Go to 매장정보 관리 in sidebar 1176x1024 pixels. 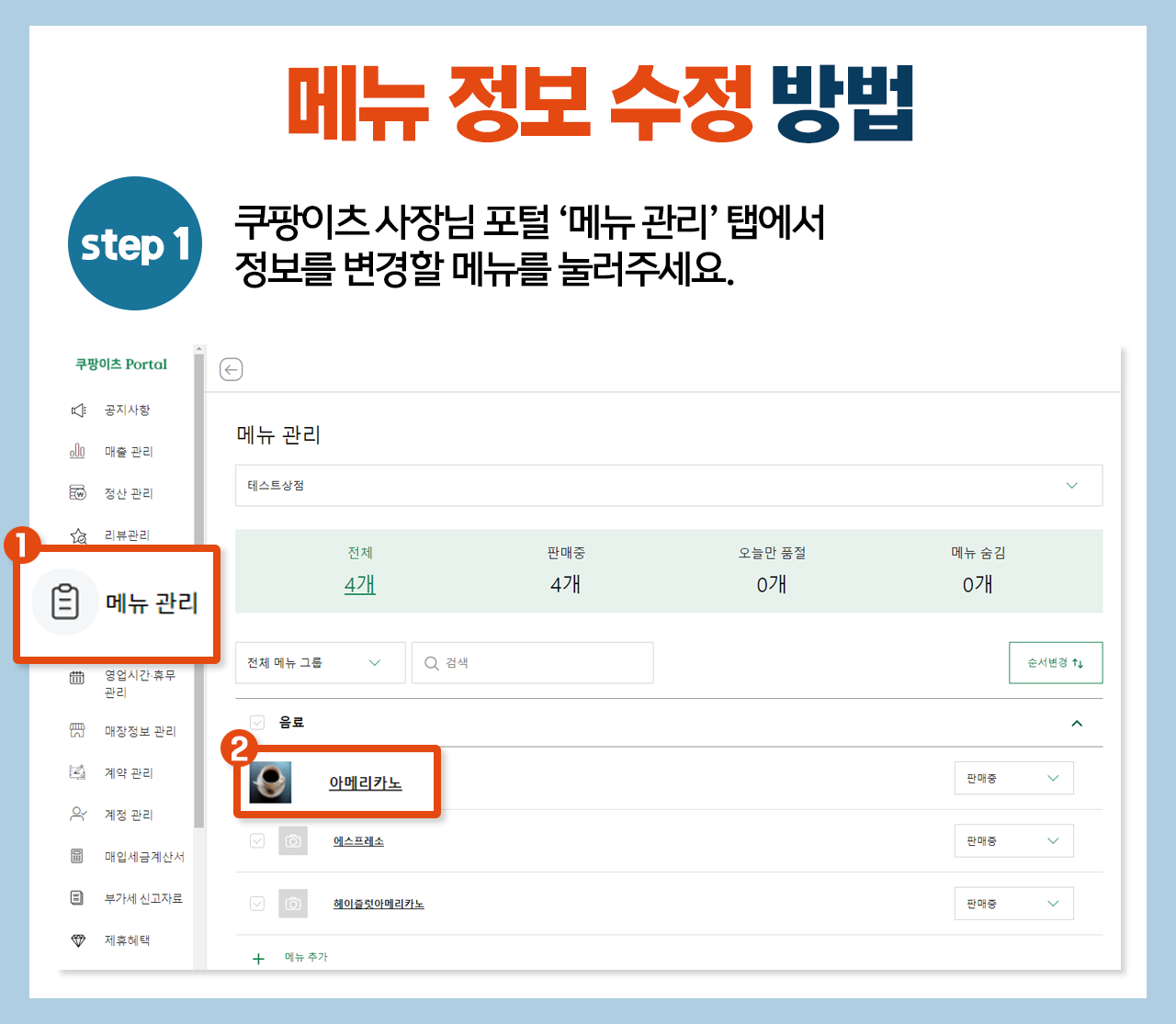(x=140, y=731)
